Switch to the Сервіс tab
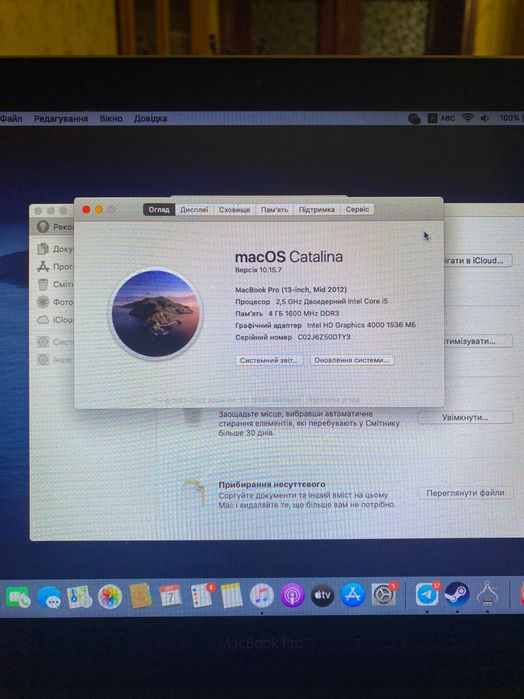Screen dimensions: 524x699 point(357,210)
